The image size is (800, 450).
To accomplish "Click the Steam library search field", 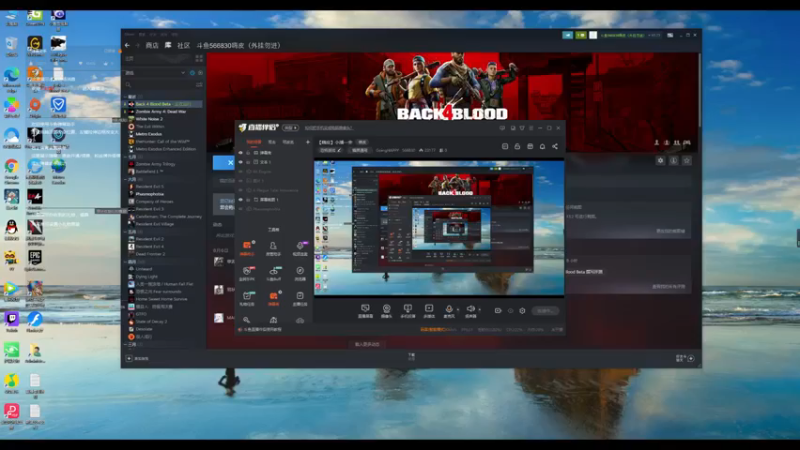I will (159, 85).
